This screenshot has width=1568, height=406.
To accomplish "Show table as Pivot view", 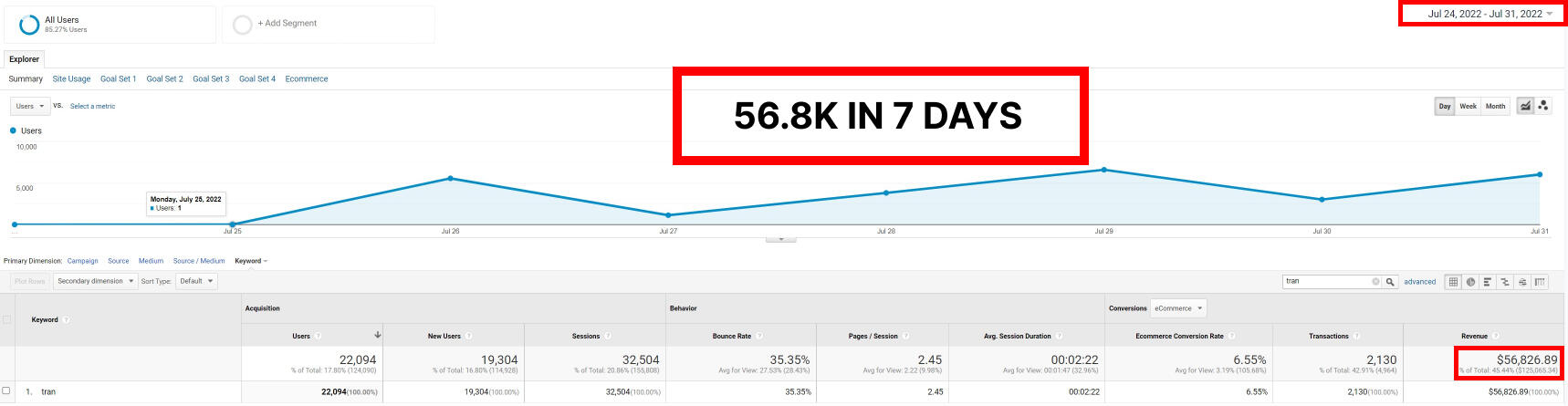I will point(1540,282).
